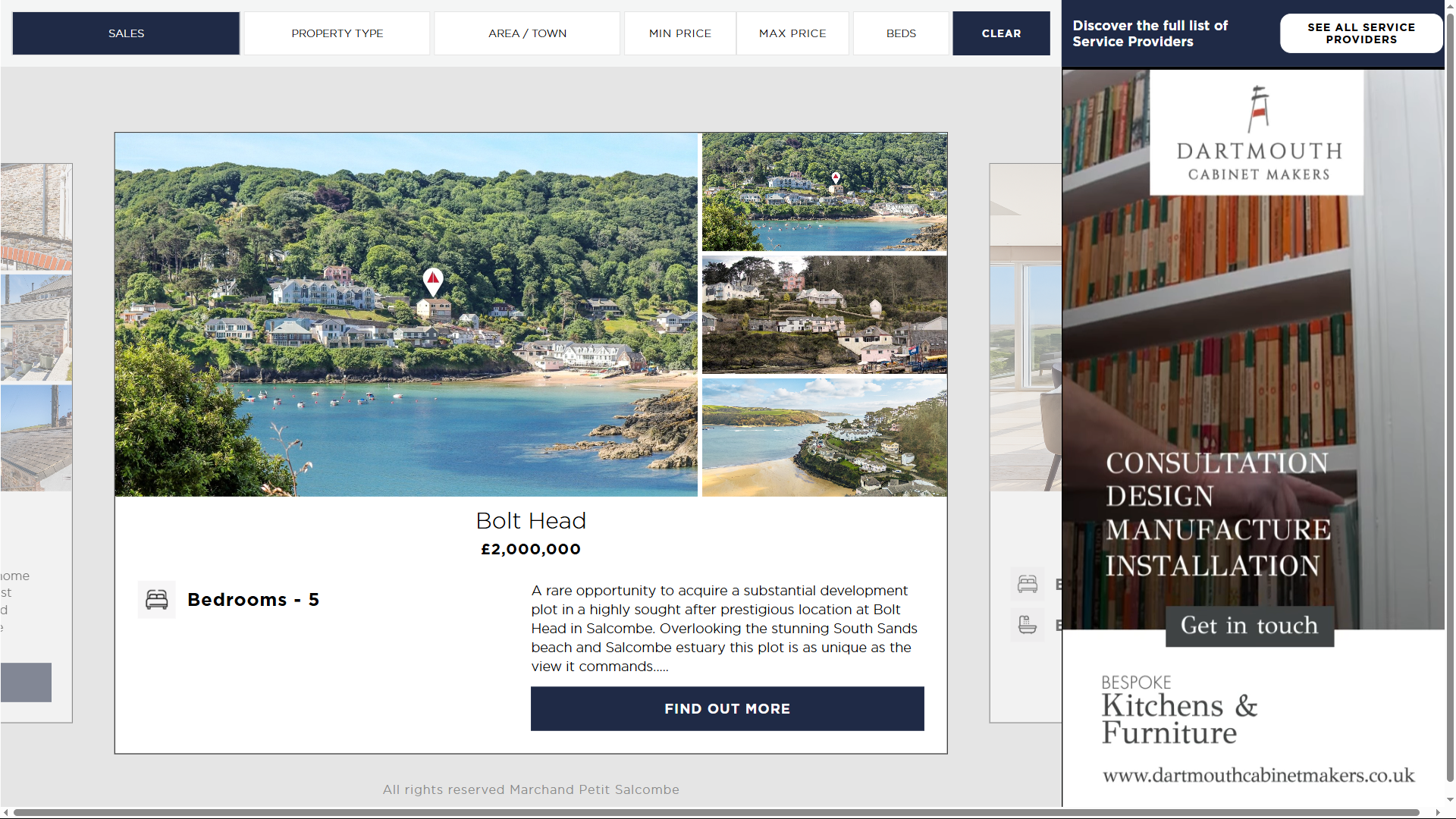Open the Max Price dropdown
Viewport: 1456px width, 819px height.
coord(792,33)
